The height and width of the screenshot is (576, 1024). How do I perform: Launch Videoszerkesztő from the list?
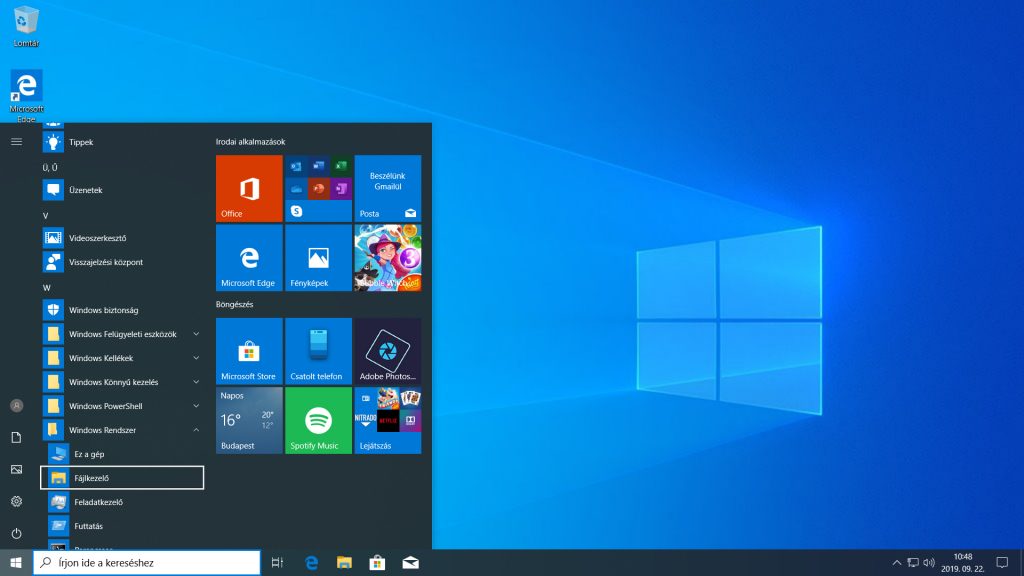(122, 238)
